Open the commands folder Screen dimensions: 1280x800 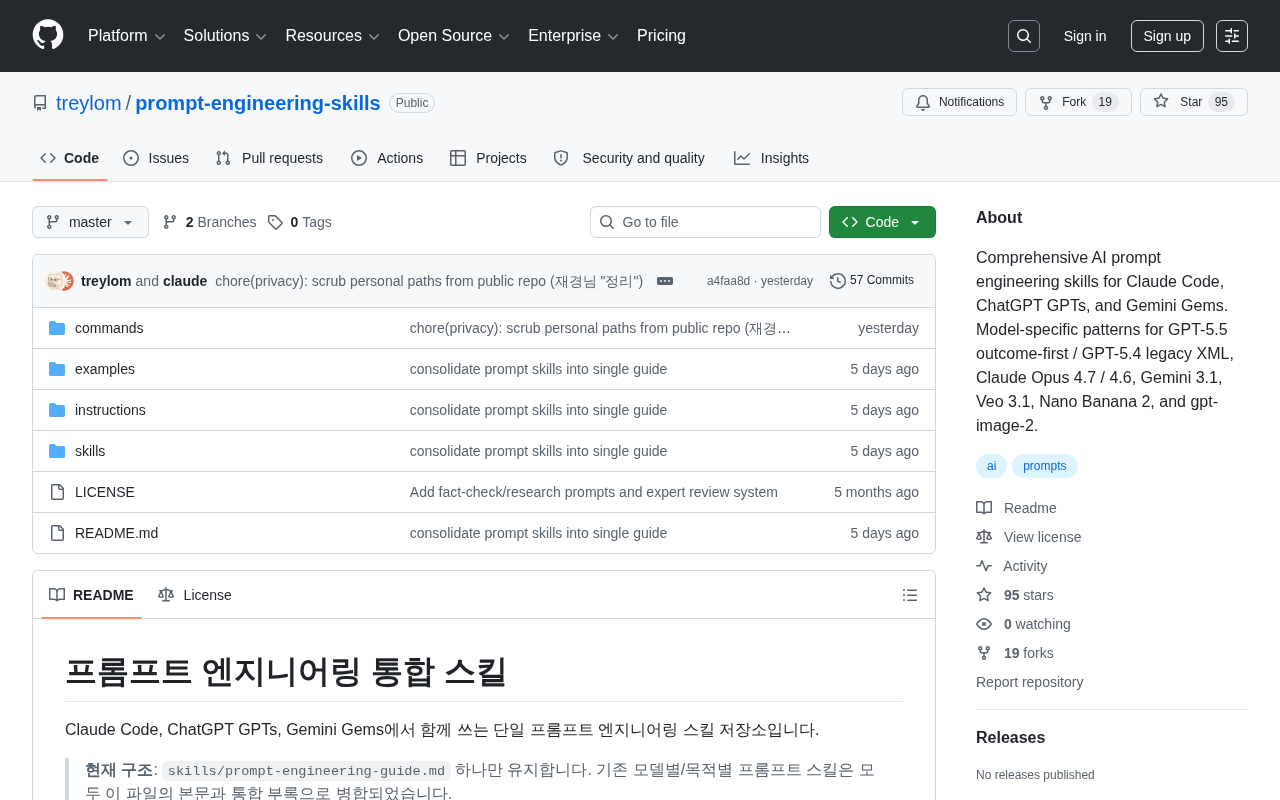(109, 328)
